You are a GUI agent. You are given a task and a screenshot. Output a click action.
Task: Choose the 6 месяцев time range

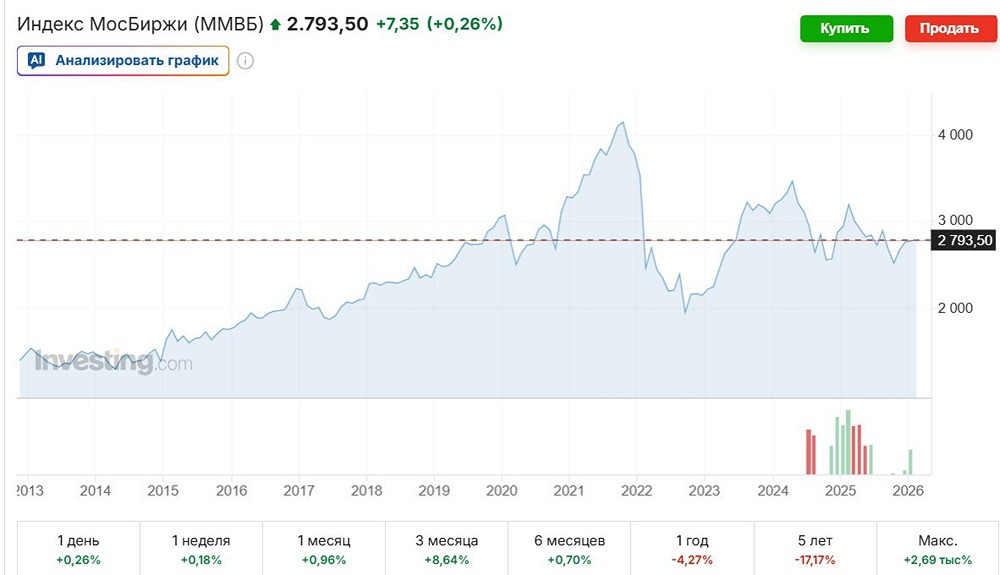click(570, 548)
